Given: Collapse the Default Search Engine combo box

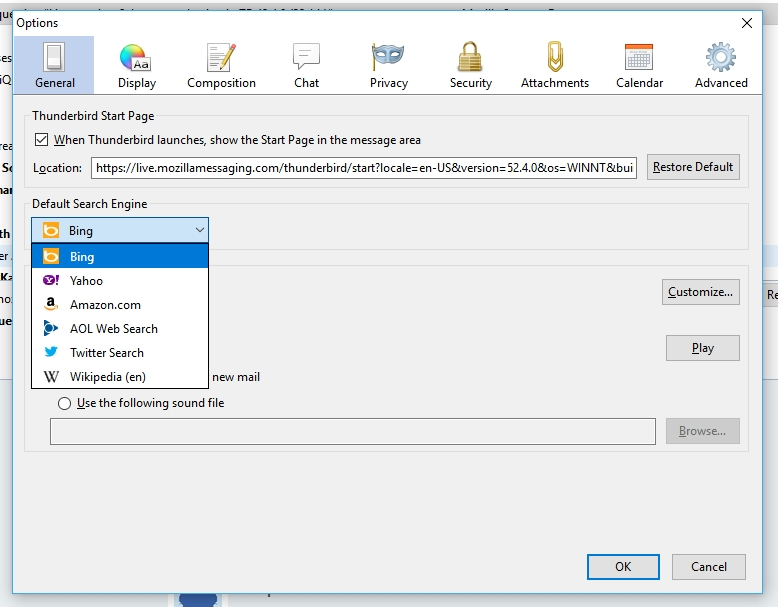Looking at the screenshot, I should click(120, 230).
